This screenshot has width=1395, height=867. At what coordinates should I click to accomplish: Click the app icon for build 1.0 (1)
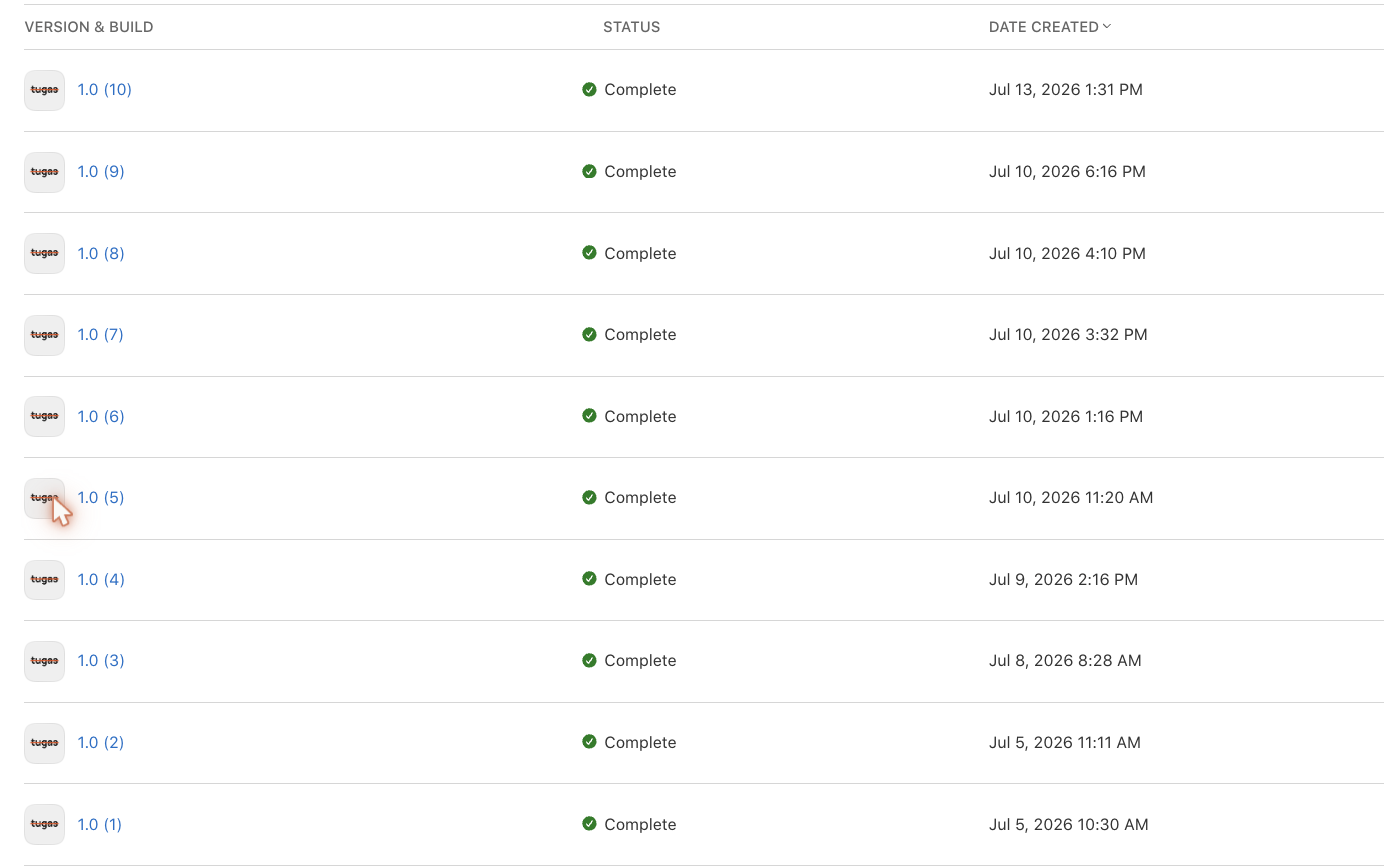click(x=44, y=825)
